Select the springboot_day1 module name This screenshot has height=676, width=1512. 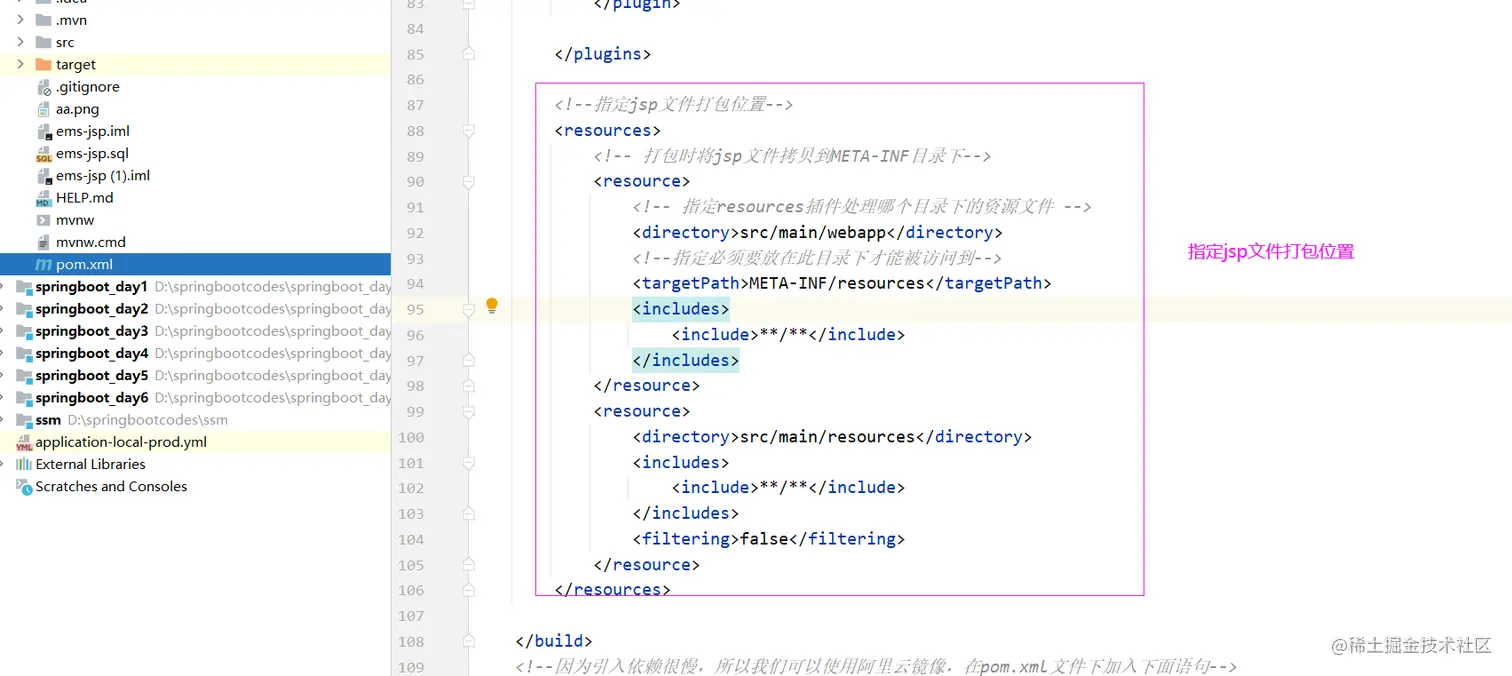tap(92, 287)
